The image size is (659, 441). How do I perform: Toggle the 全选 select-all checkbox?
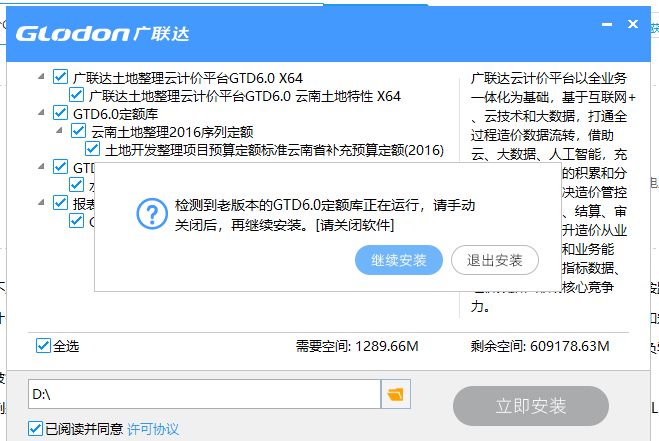43,346
